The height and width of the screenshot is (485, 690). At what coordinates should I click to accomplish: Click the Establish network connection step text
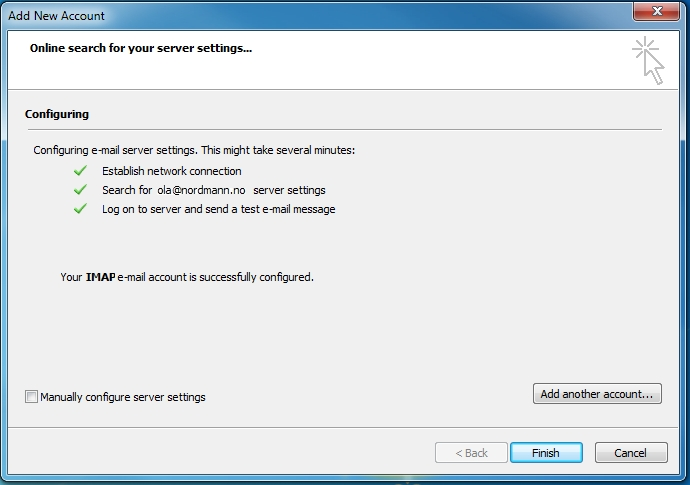coord(172,171)
